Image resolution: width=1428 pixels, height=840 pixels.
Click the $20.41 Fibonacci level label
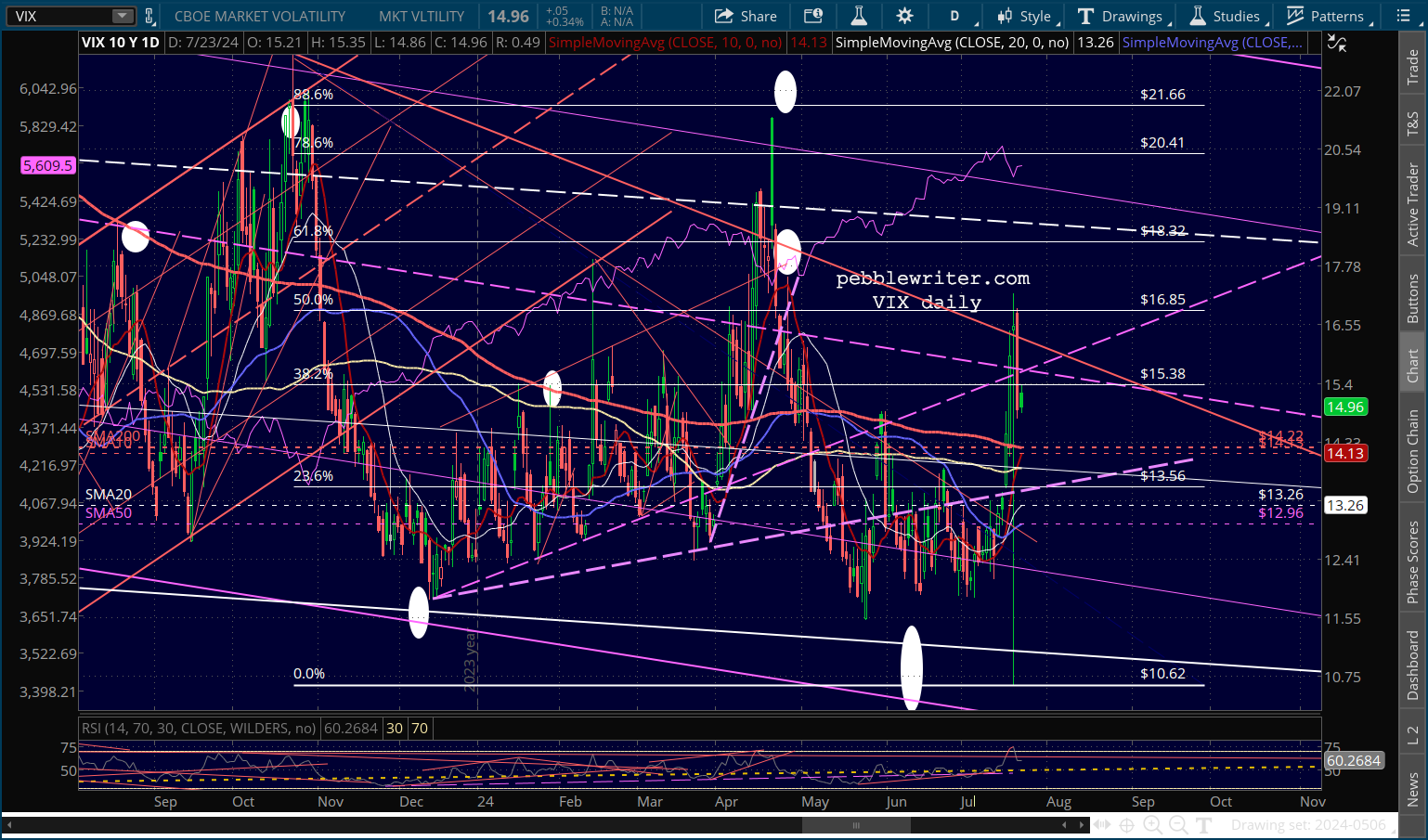click(x=1162, y=143)
